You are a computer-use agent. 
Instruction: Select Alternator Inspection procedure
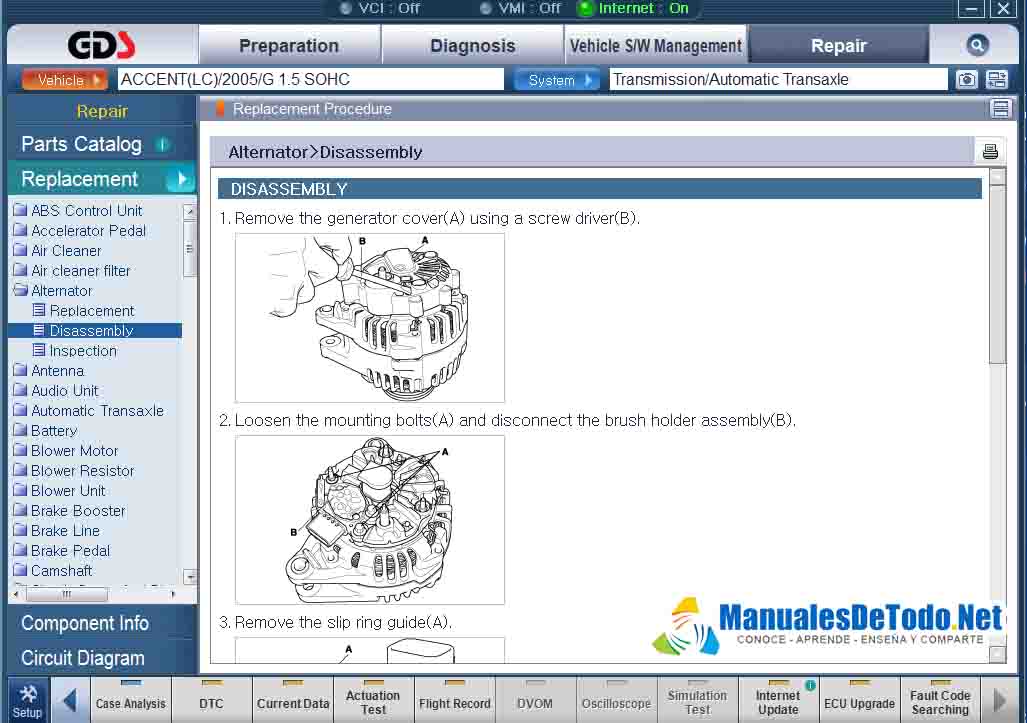tap(83, 350)
